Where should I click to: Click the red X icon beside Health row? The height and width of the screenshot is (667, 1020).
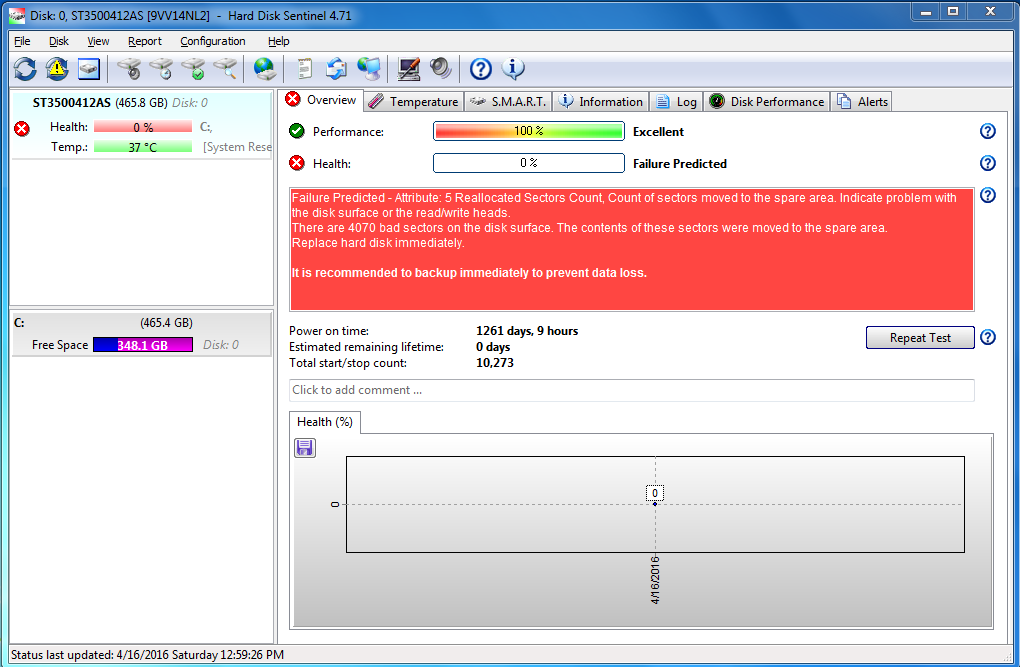[297, 163]
